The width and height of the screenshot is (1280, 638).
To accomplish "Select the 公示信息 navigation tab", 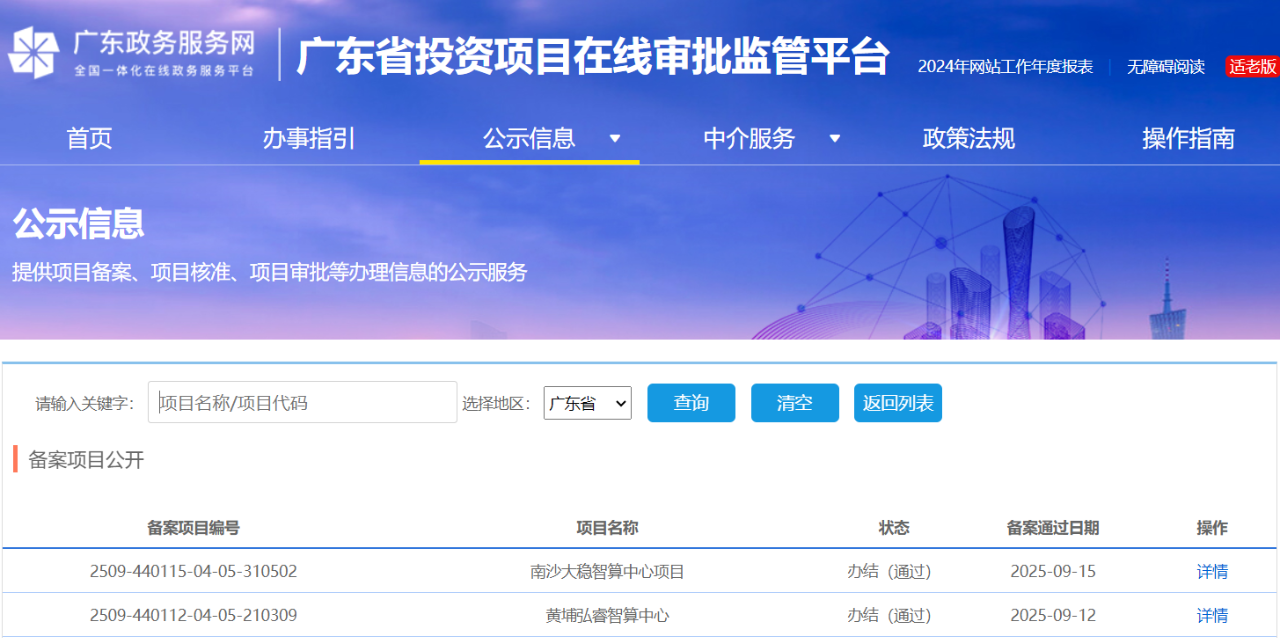I will pyautogui.click(x=529, y=139).
